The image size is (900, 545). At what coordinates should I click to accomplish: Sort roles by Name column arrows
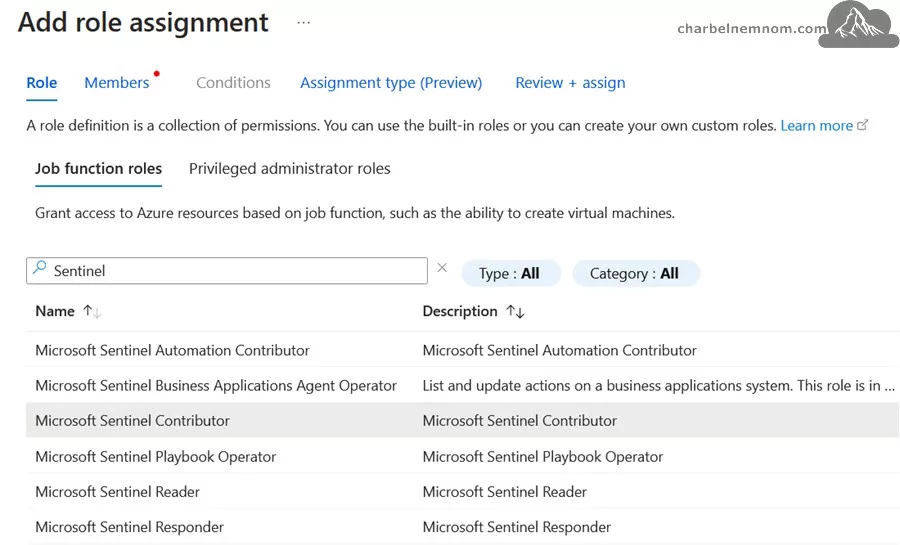click(92, 312)
